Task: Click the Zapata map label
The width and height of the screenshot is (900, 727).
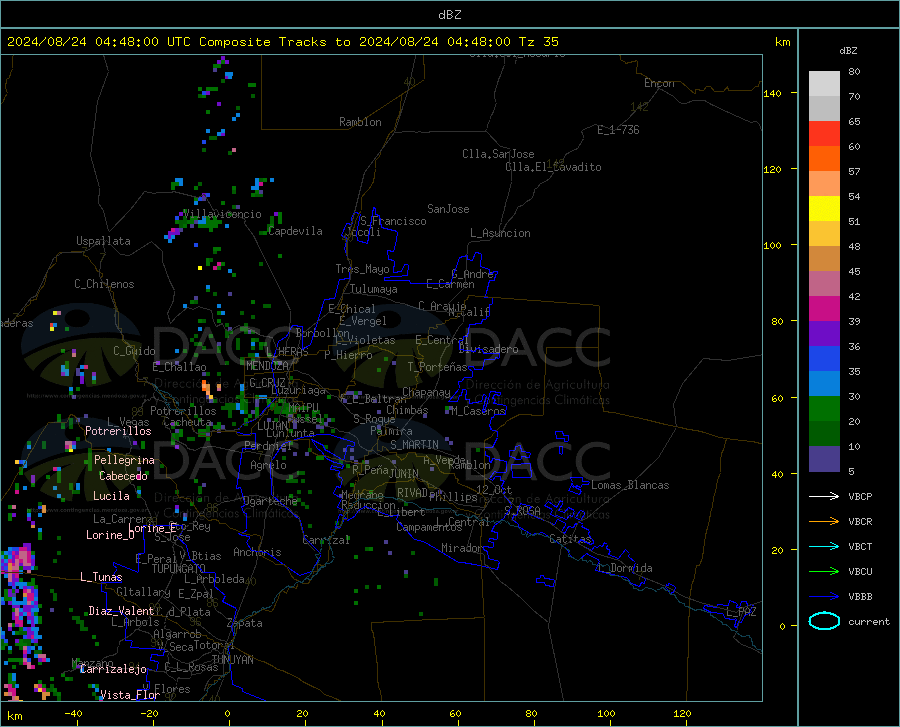Action: [x=245, y=623]
